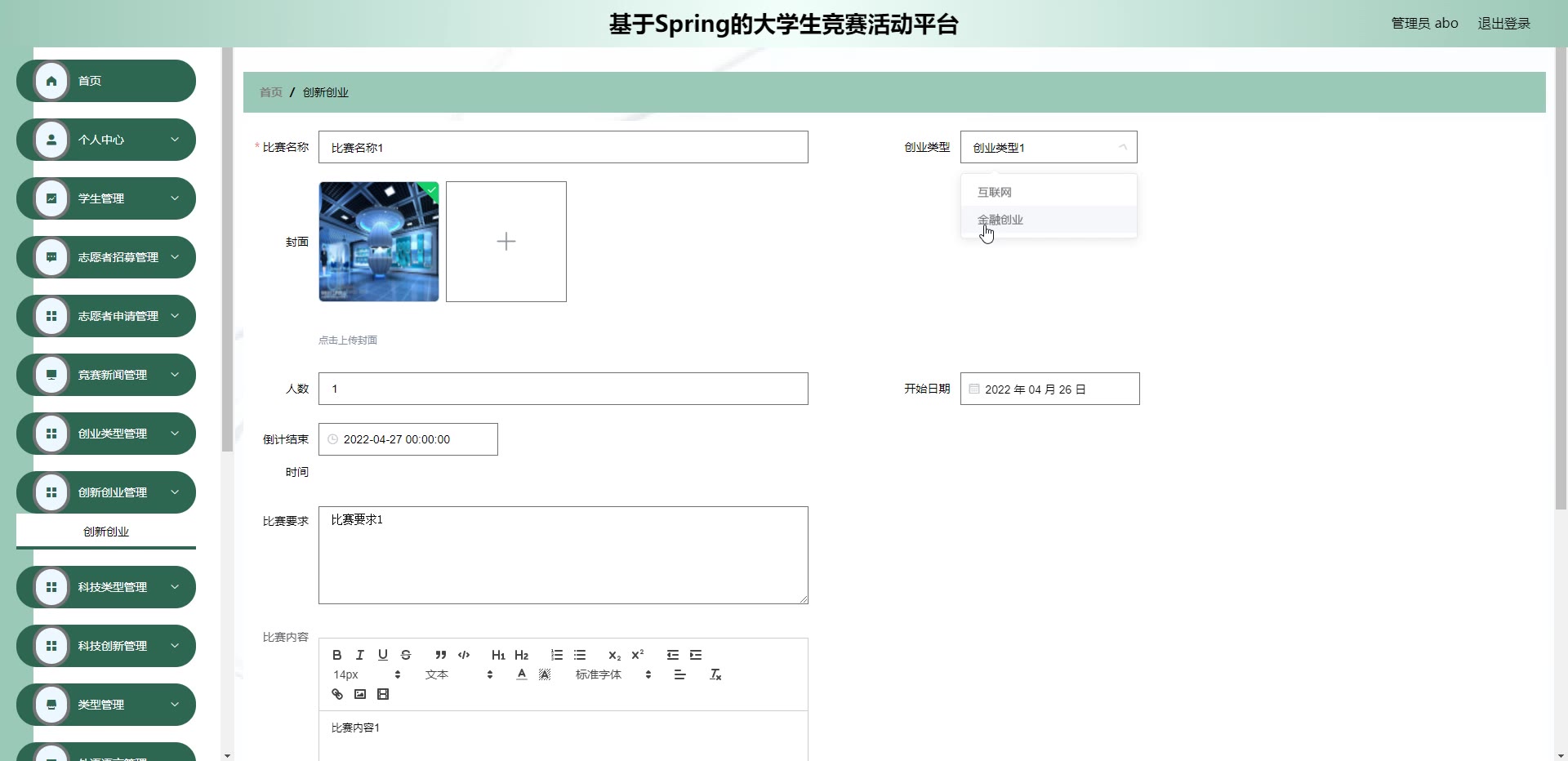Click the calendar icon in 开始日期
Image resolution: width=1568 pixels, height=761 pixels.
coord(973,389)
